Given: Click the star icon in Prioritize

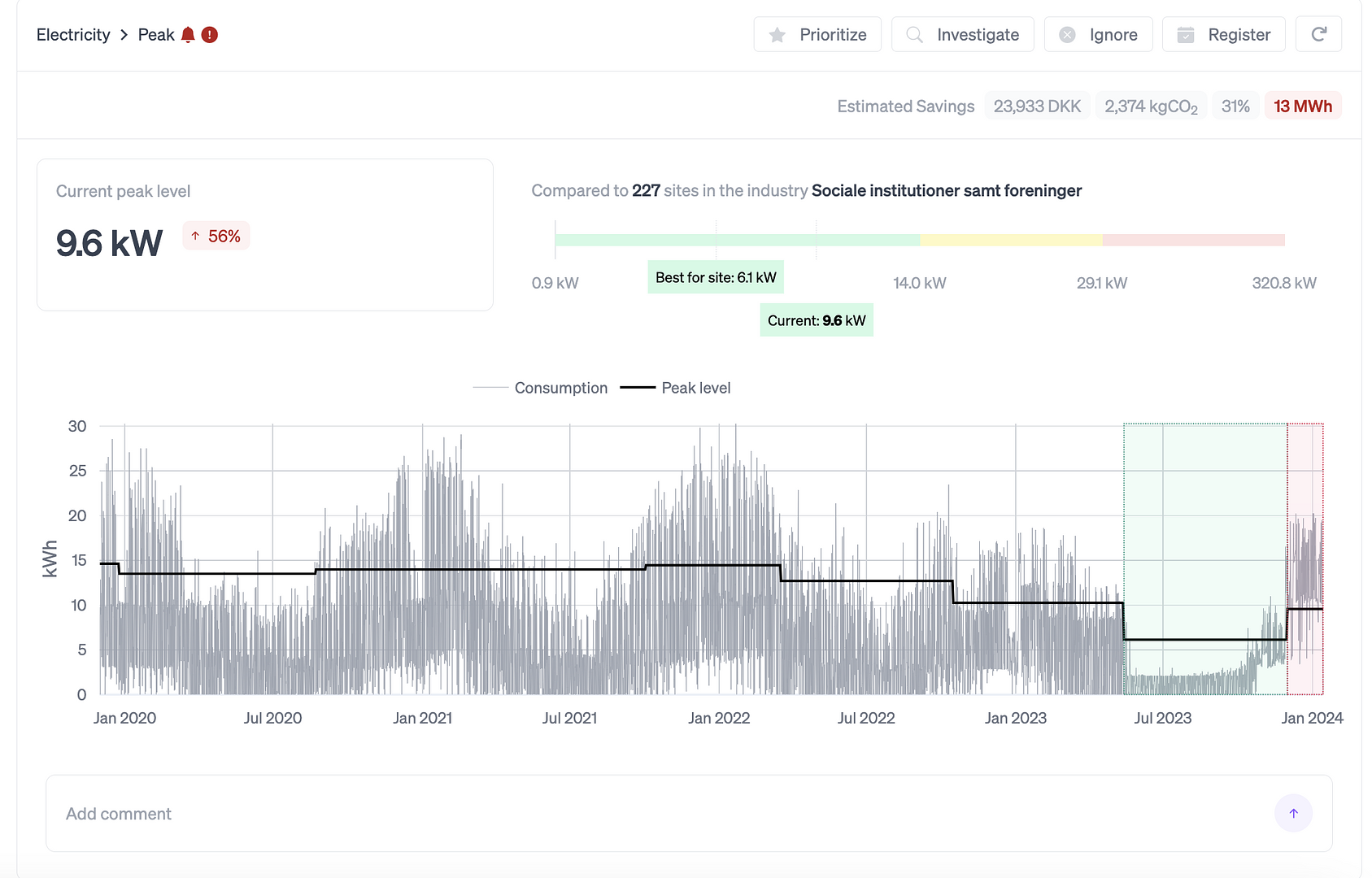Looking at the screenshot, I should [x=777, y=35].
